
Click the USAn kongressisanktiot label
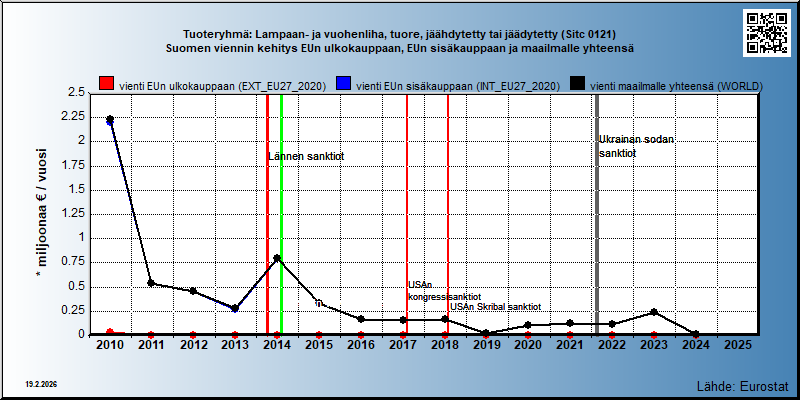point(444,291)
